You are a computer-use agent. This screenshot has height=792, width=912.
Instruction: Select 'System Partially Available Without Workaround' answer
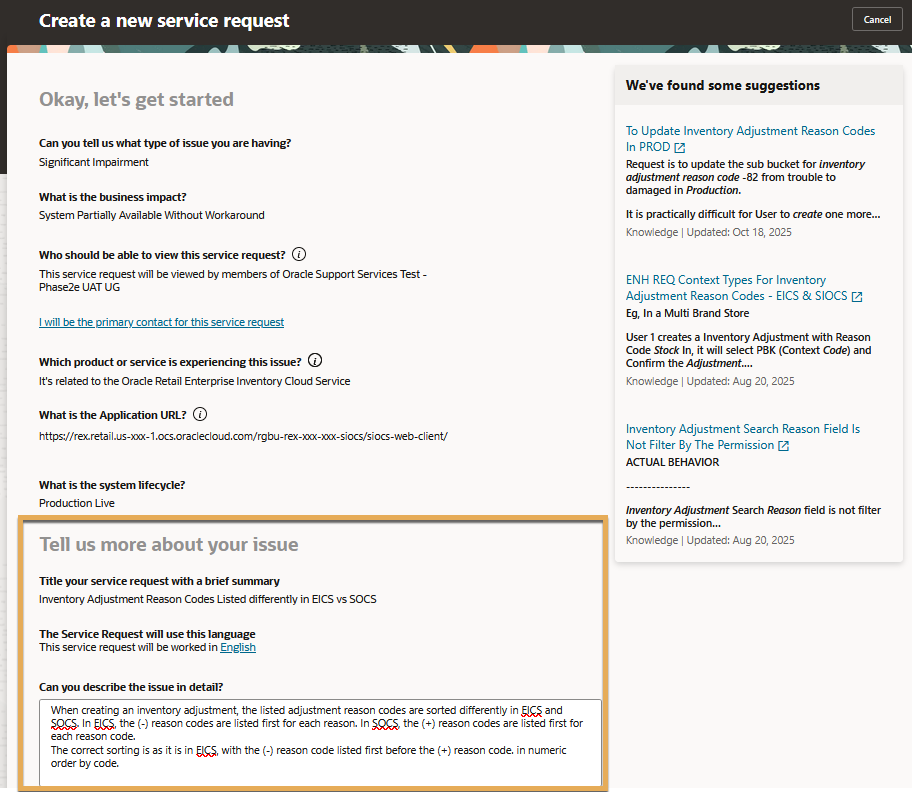coord(152,215)
